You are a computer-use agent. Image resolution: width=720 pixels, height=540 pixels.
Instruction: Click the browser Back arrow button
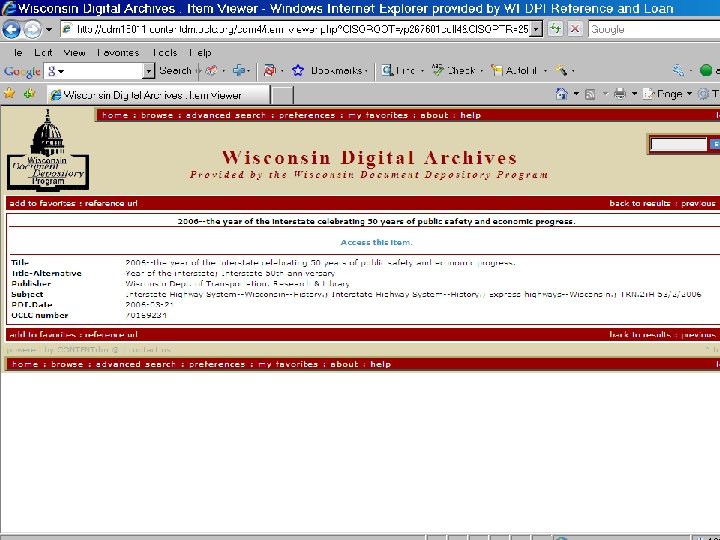coord(11,30)
